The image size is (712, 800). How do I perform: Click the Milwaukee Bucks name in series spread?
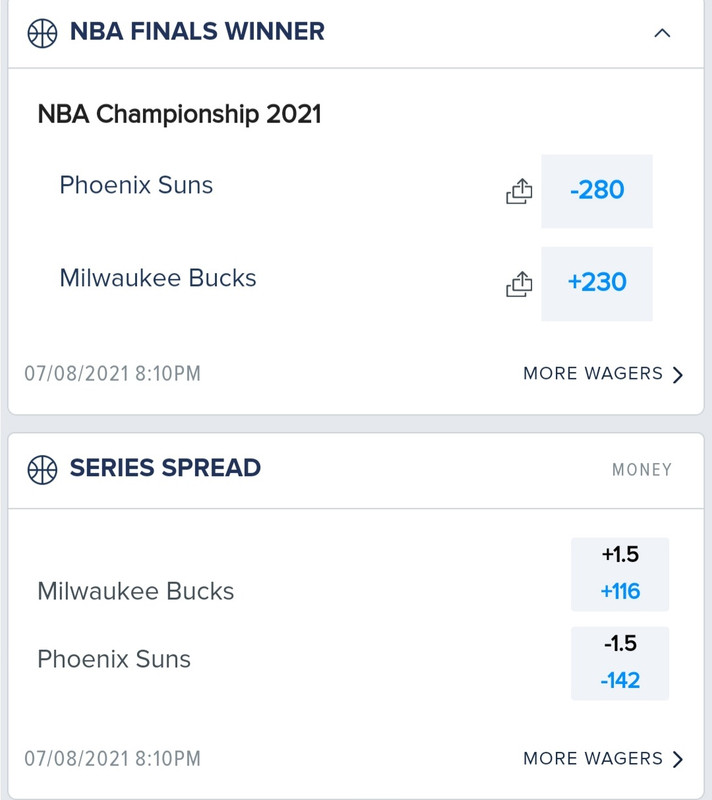tap(136, 591)
